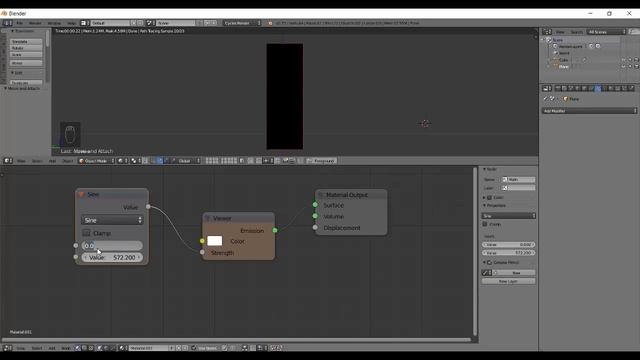
Task: Open the viewport shading selector
Action: point(122,161)
